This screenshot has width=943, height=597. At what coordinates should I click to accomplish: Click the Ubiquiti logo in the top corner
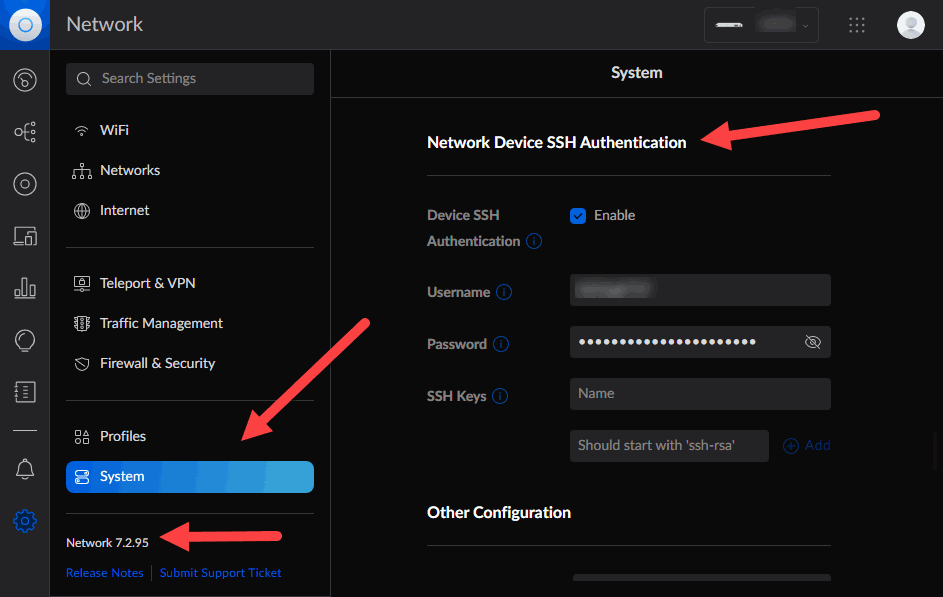tap(24, 24)
